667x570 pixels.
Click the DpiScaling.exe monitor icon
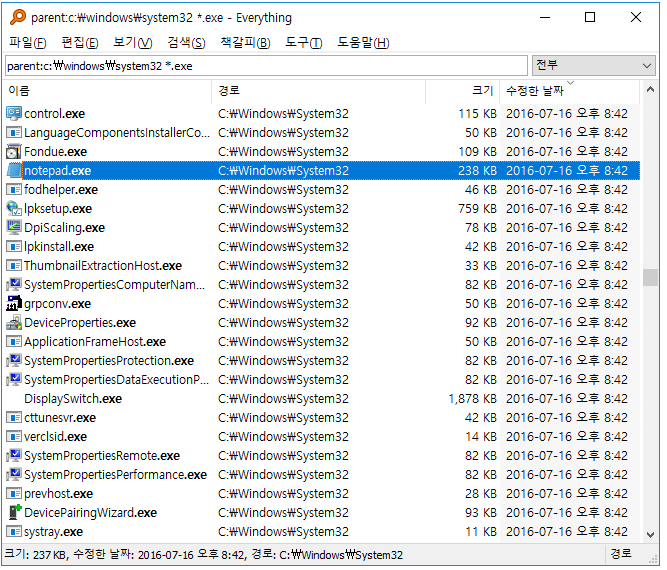(14, 228)
